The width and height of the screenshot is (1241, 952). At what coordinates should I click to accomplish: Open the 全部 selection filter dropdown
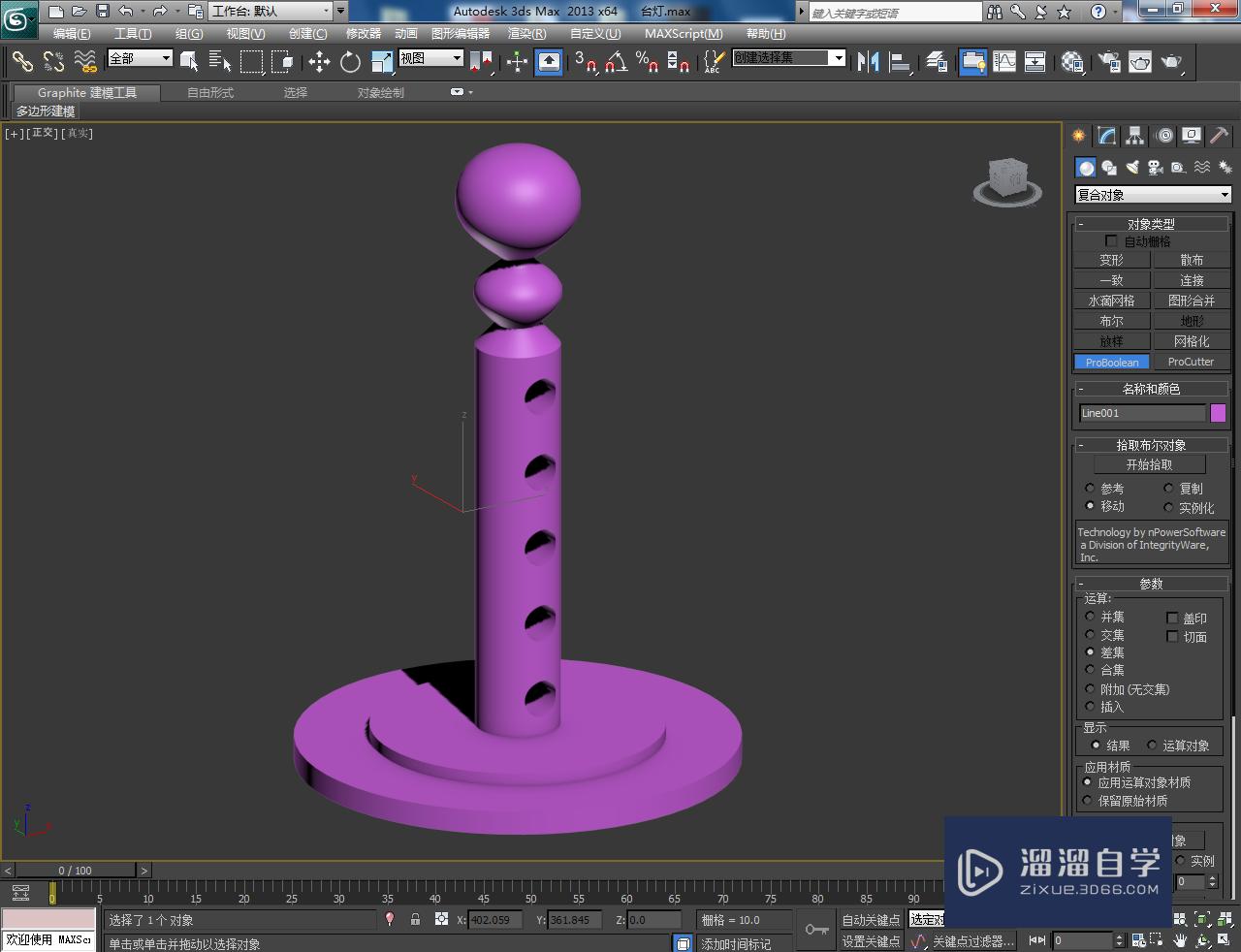click(140, 58)
